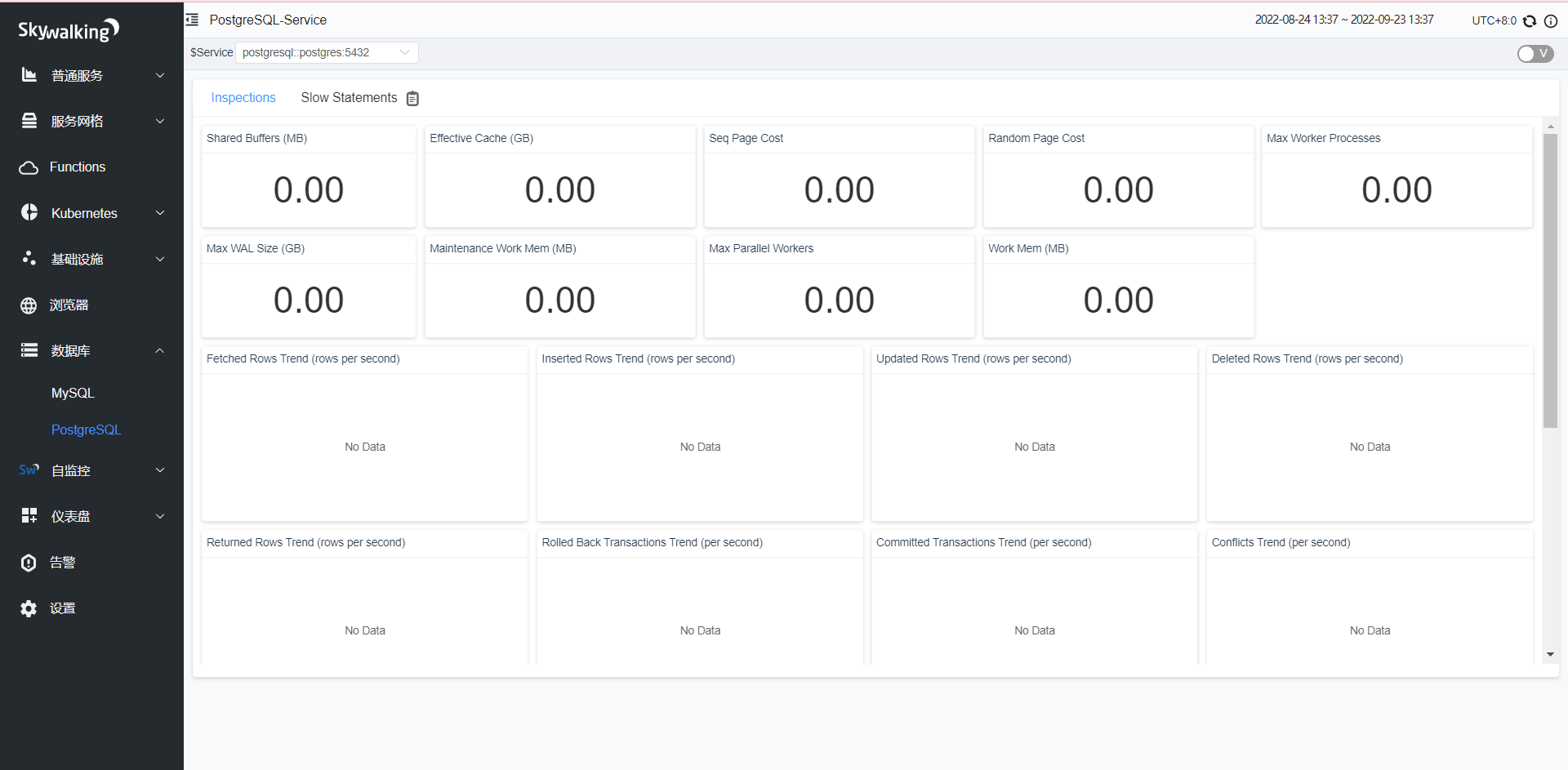
Task: Open the MySQL menu item
Action: (73, 393)
